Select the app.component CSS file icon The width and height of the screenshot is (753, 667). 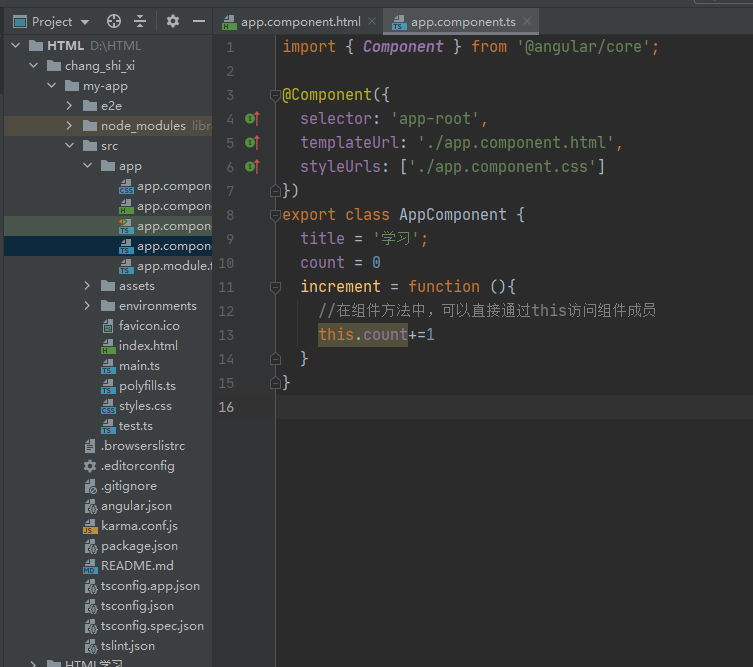126,186
